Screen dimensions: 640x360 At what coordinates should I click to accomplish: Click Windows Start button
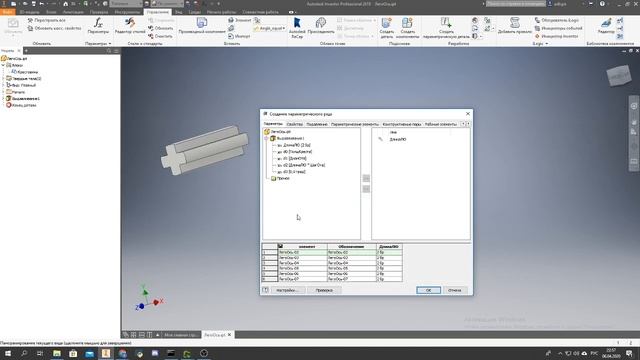[7, 353]
